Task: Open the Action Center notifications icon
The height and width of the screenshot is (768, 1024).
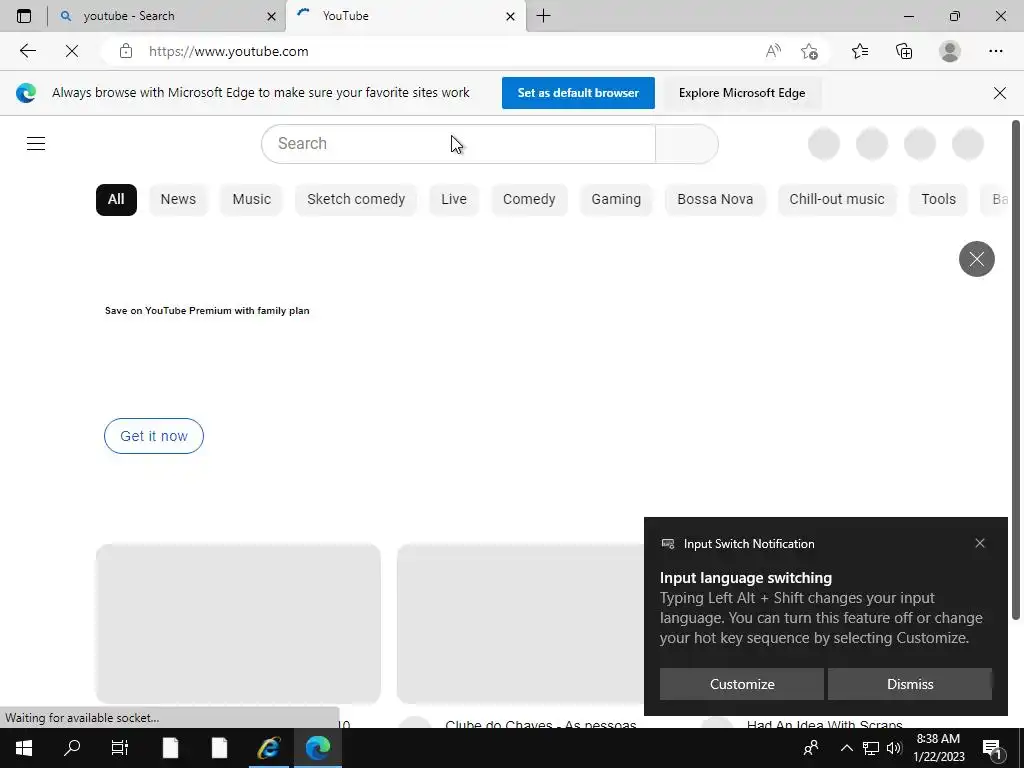Action: [x=992, y=749]
